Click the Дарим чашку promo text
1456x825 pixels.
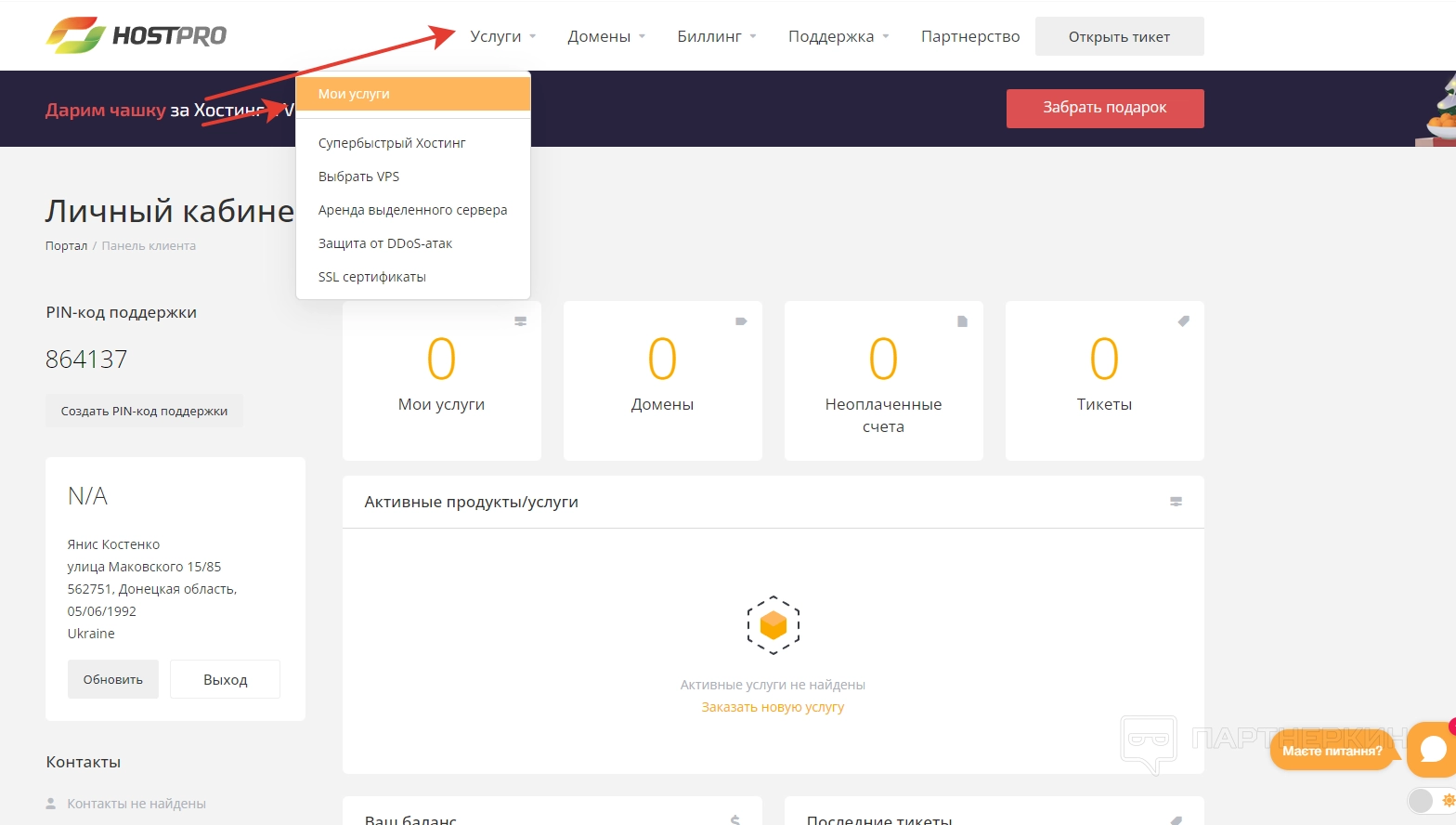point(106,110)
